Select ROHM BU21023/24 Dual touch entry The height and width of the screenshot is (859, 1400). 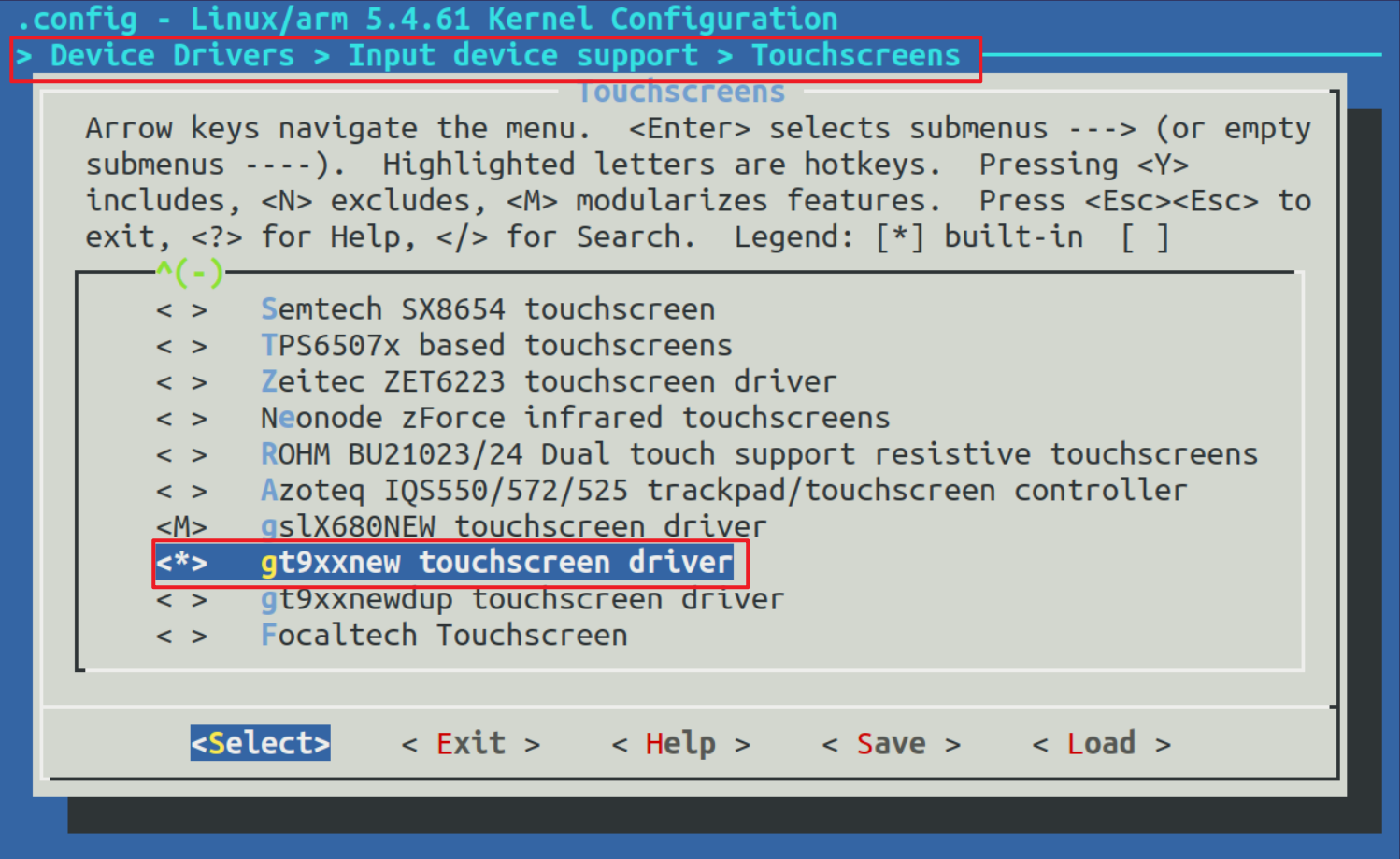(x=758, y=454)
